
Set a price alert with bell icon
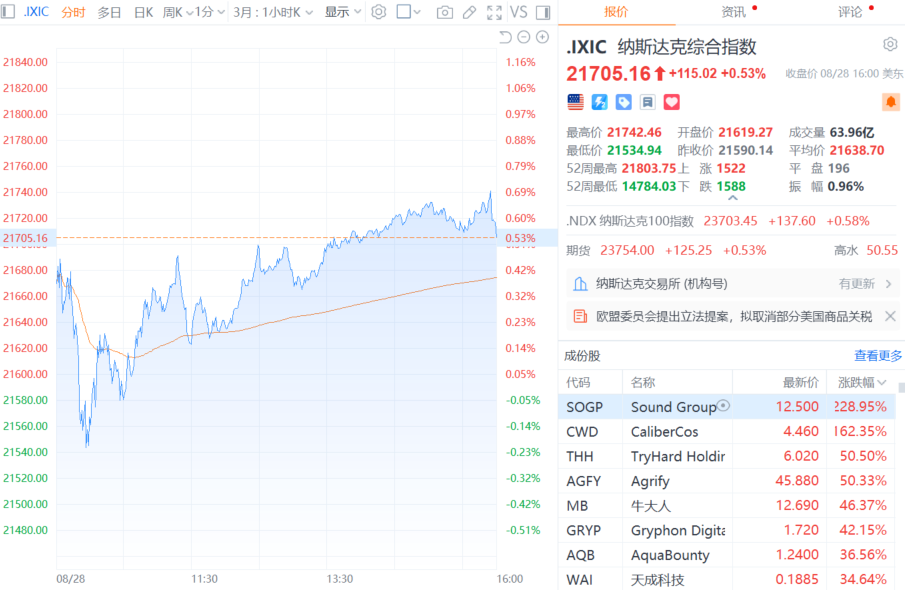pyautogui.click(x=891, y=102)
